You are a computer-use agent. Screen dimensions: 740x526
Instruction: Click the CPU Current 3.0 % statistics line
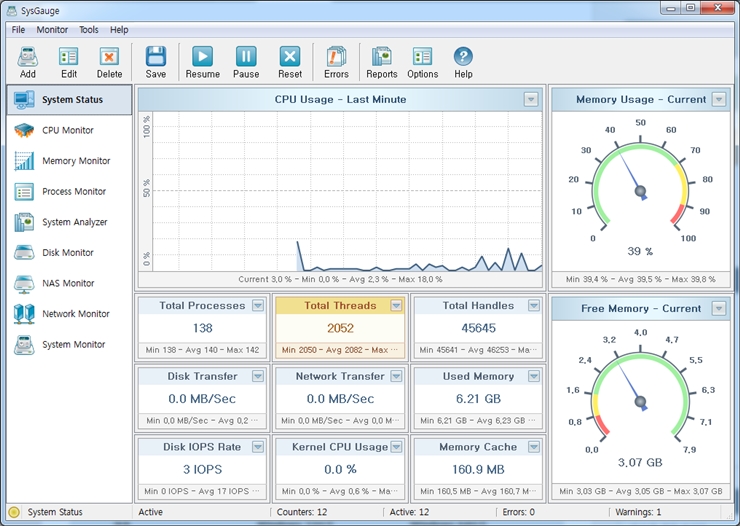(x=340, y=279)
